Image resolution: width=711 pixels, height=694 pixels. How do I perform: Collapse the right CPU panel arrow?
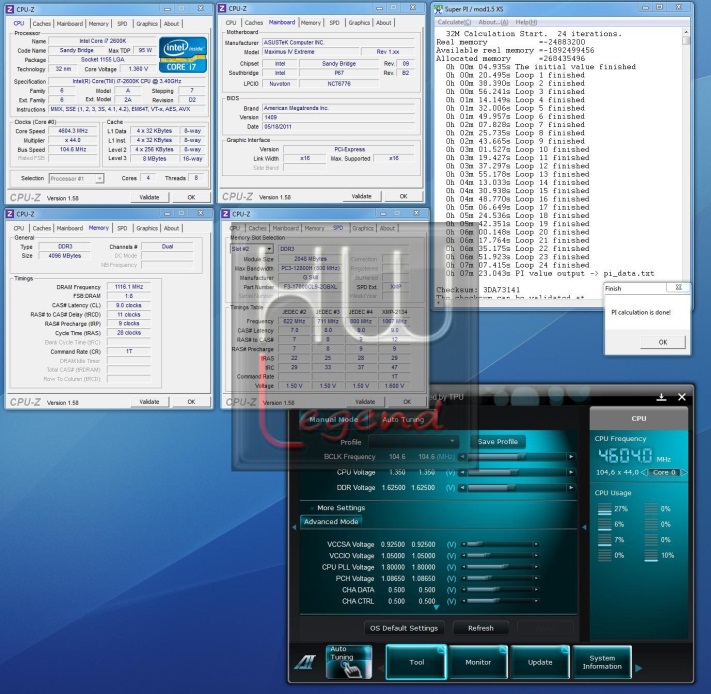pyautogui.click(x=584, y=527)
